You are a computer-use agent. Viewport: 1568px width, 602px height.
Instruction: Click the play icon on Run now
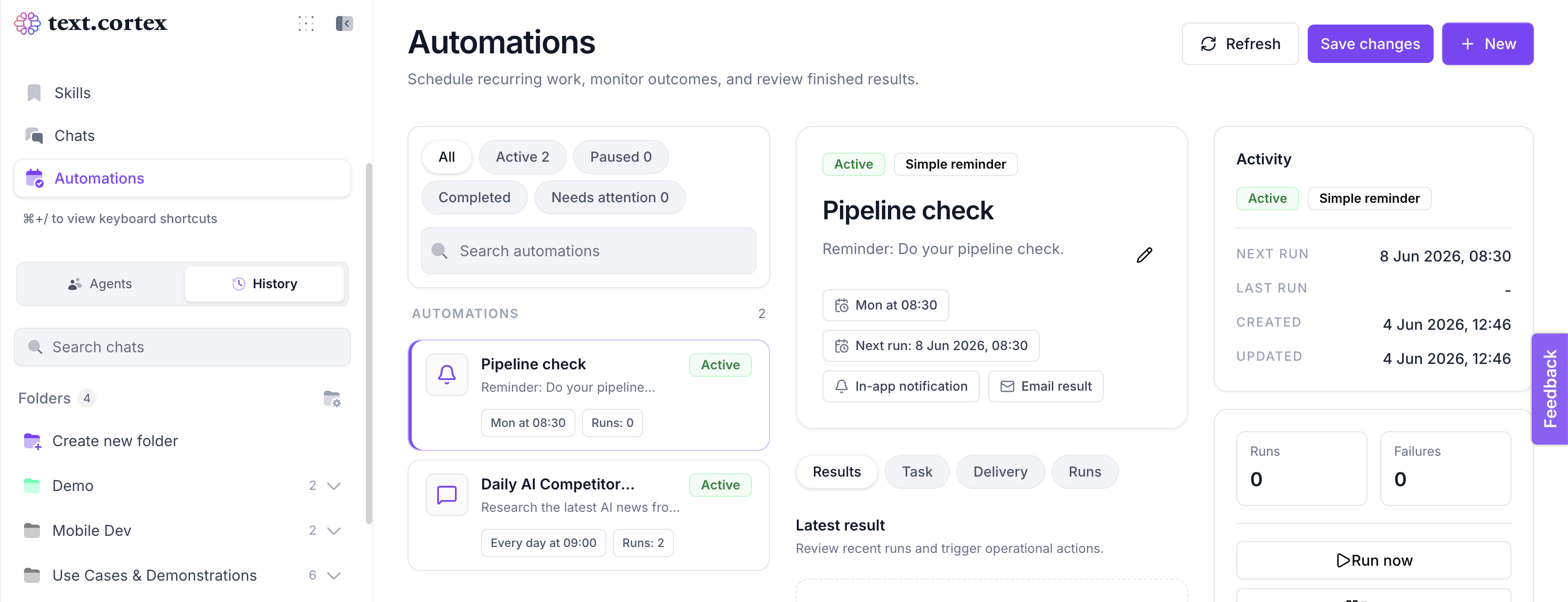[1343, 560]
